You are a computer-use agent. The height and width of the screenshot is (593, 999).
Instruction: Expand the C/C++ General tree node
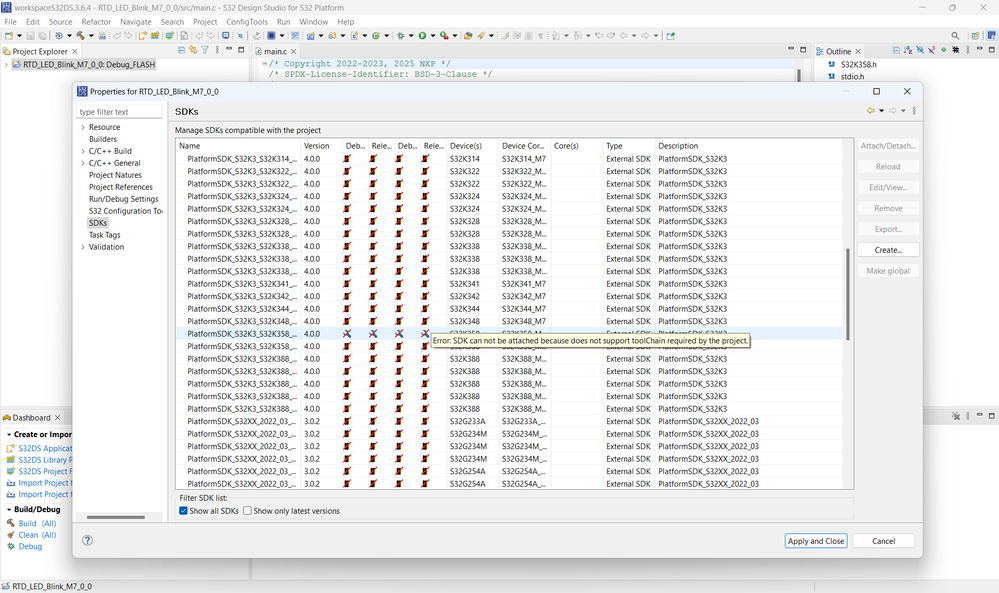[83, 163]
